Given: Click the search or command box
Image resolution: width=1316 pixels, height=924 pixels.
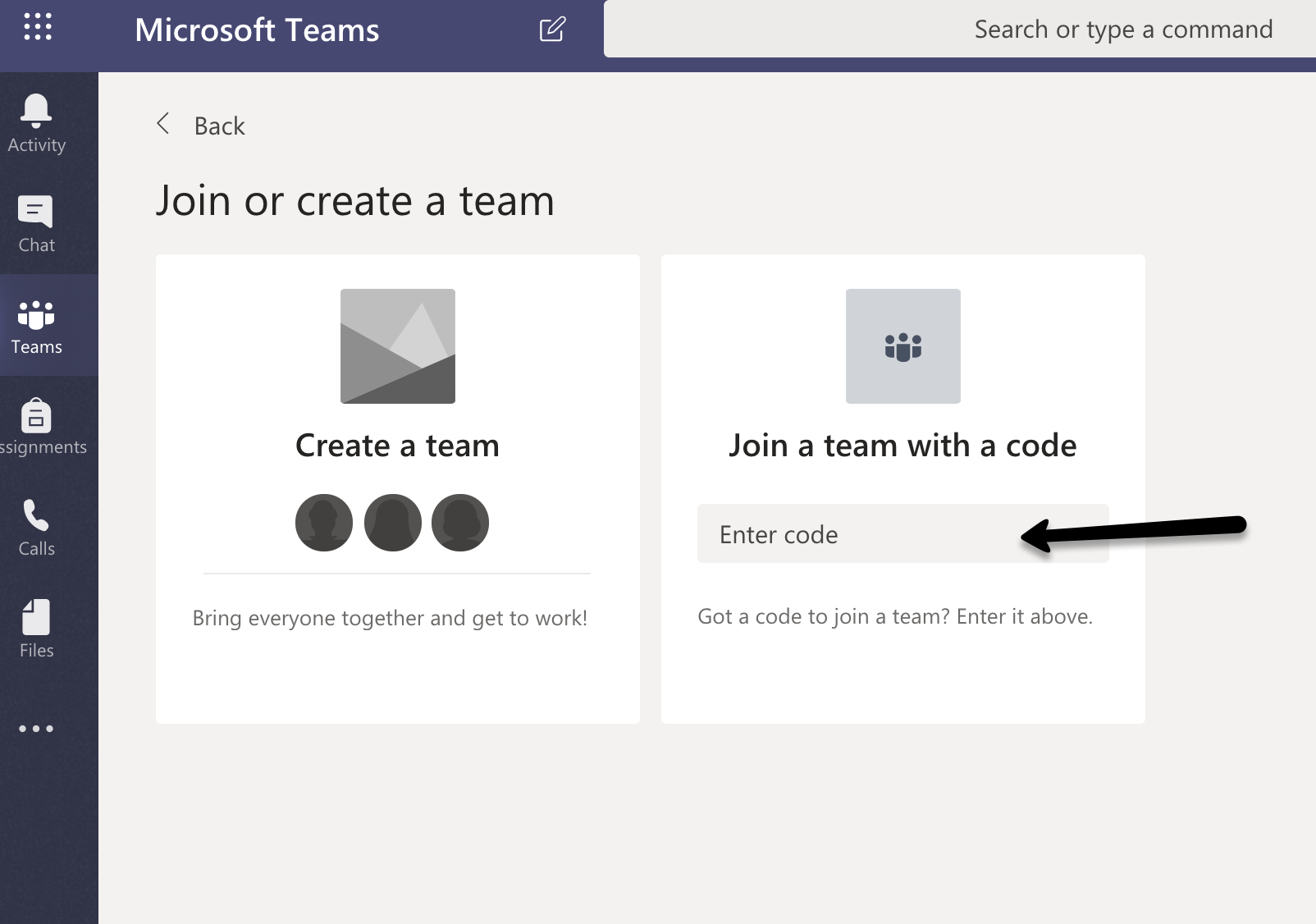Looking at the screenshot, I should [960, 29].
